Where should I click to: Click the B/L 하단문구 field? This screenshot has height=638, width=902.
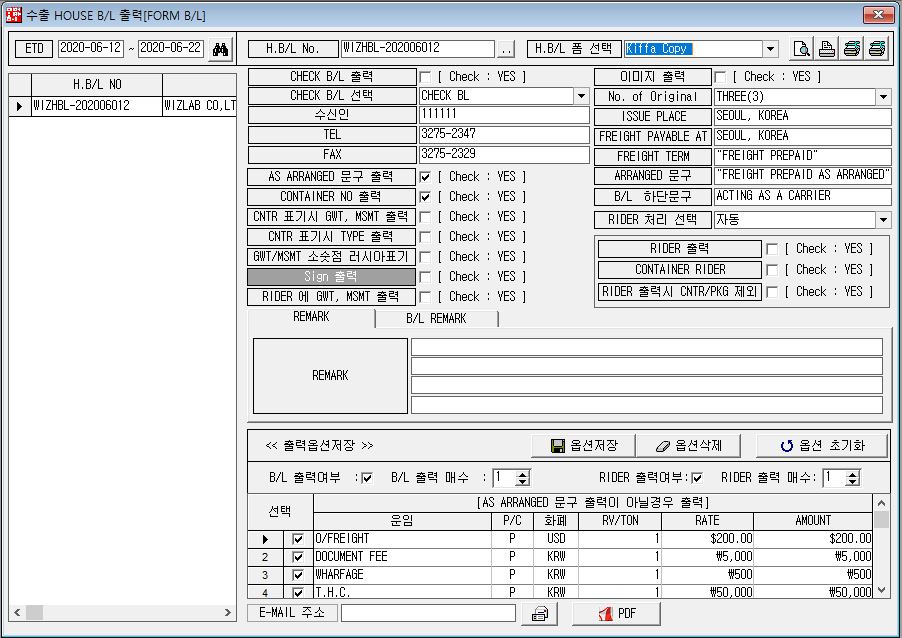pyautogui.click(x=802, y=196)
